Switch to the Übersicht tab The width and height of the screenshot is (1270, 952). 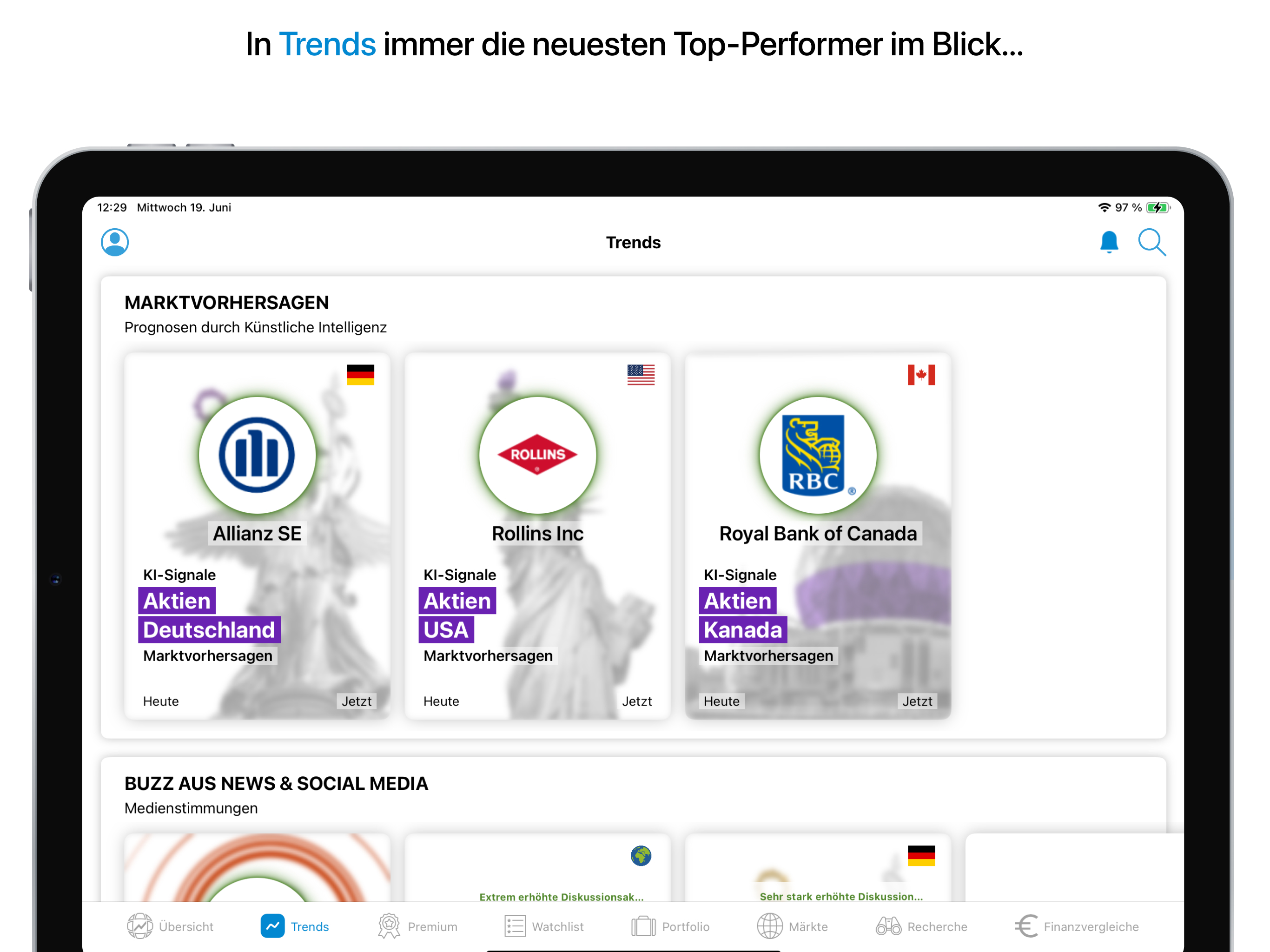point(170,926)
